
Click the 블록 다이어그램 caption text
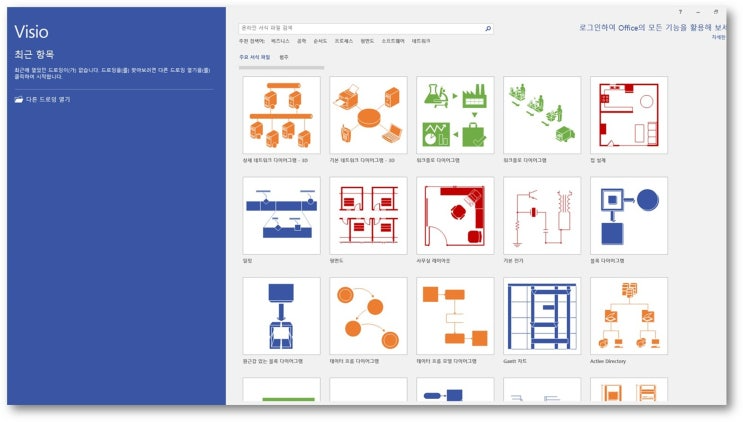pyautogui.click(x=607, y=261)
